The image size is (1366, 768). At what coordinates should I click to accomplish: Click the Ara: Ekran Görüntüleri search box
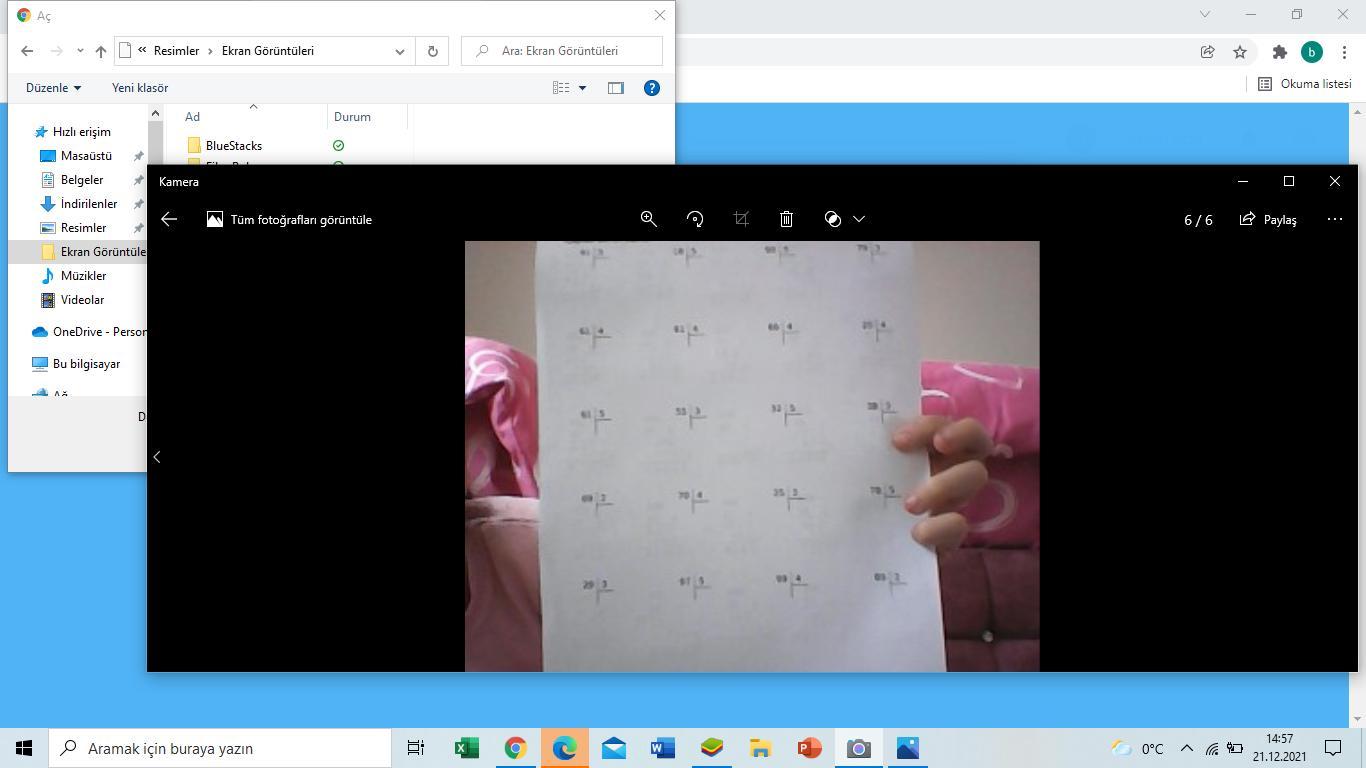pos(562,51)
